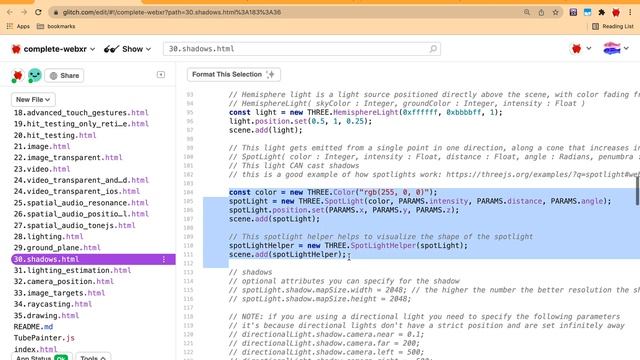640x360 pixels.
Task: Open 19.hit_testing_only_reti…e.html file
Action: (x=81, y=124)
